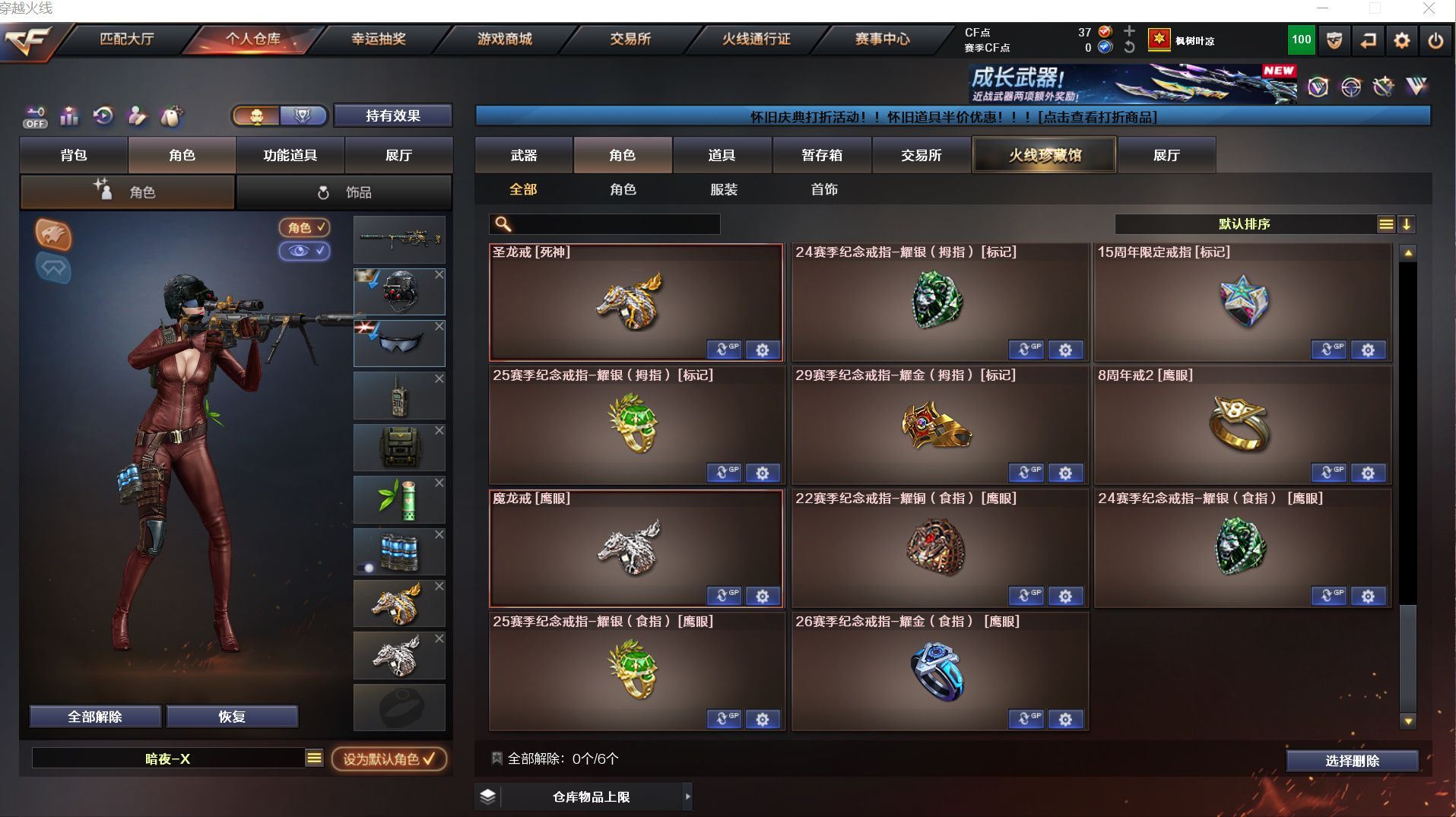1456x817 pixels.
Task: Switch to the 火线珍藏馆 tab
Action: click(1045, 155)
